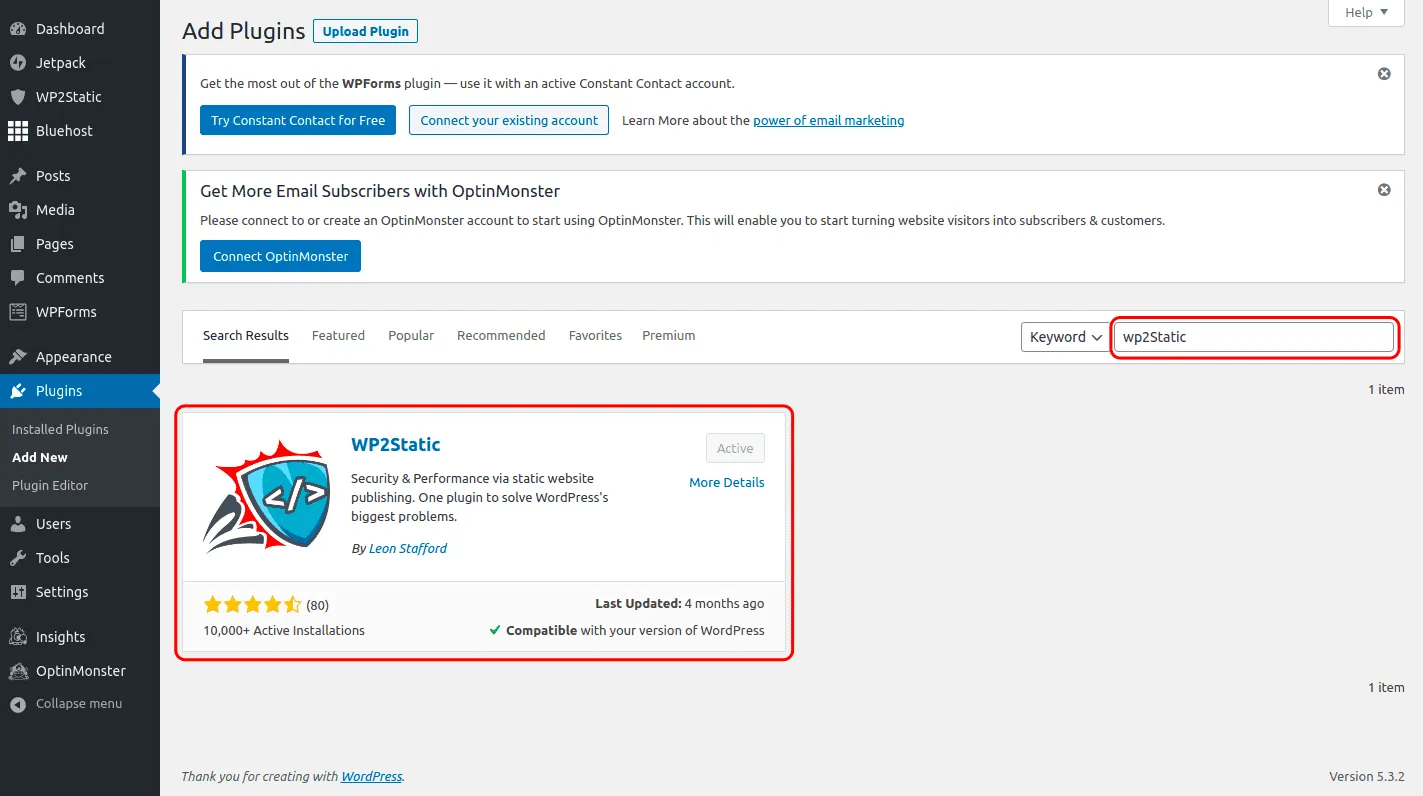Image resolution: width=1423 pixels, height=796 pixels.
Task: Click the WP2Static shield icon in sidebar
Action: pos(18,97)
